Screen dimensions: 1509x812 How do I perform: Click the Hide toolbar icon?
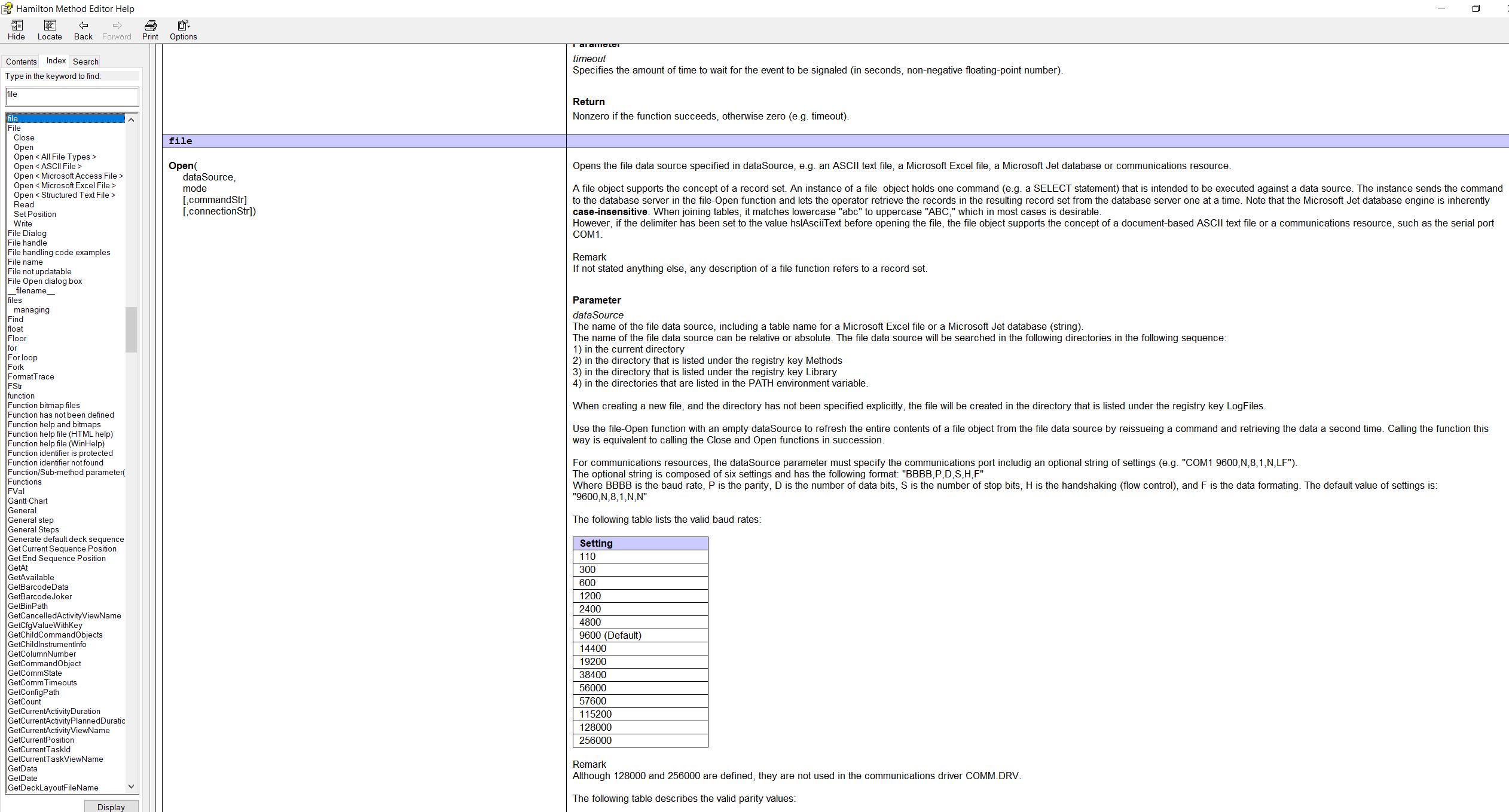click(16, 30)
